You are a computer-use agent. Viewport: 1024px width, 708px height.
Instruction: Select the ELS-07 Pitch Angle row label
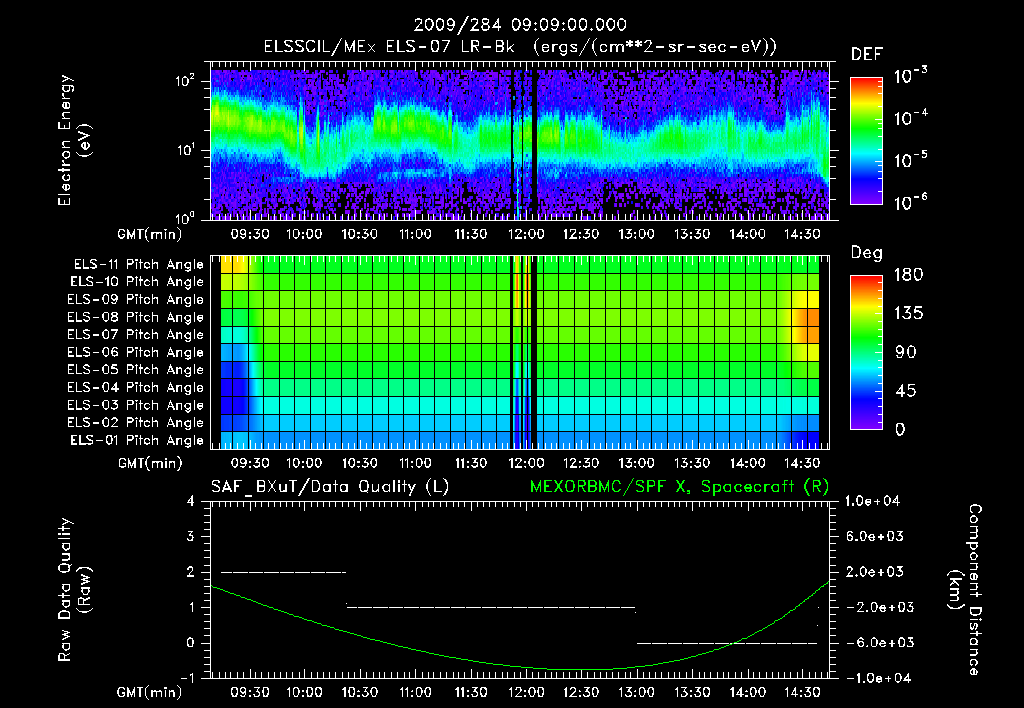pos(135,334)
